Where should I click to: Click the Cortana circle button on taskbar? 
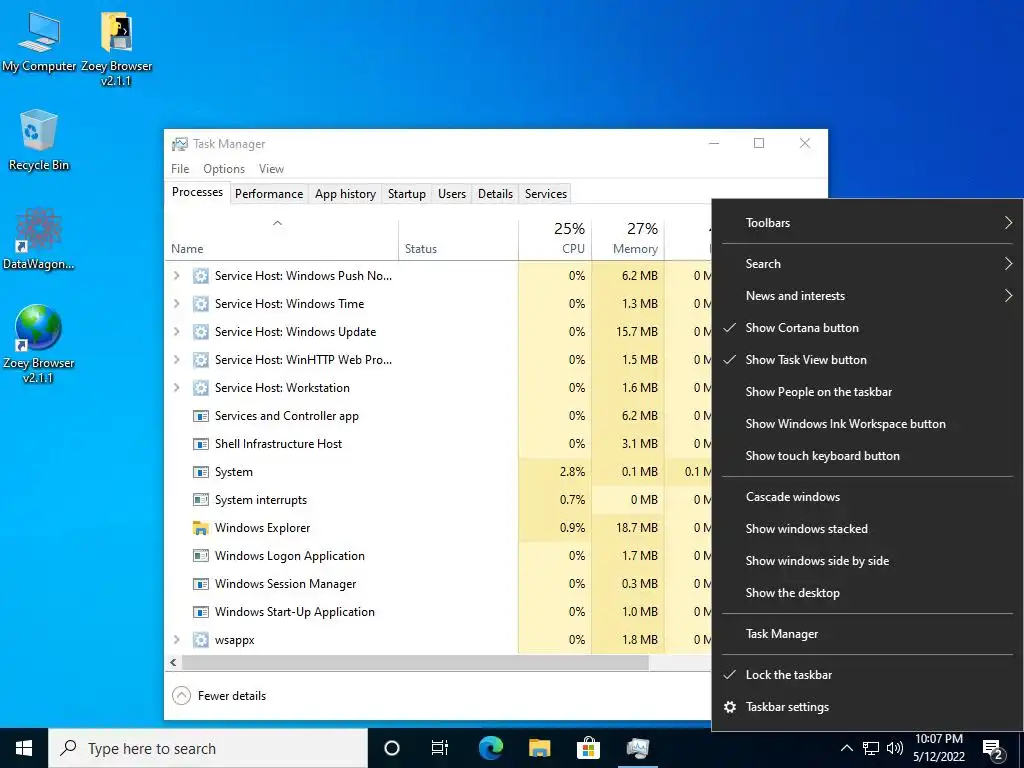pos(391,748)
